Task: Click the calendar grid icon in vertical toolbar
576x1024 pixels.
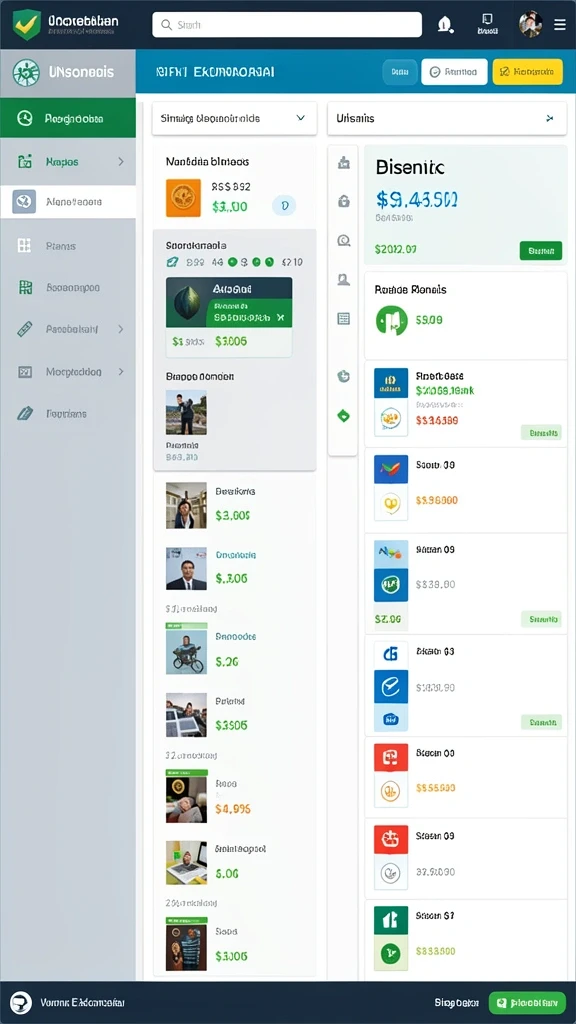Action: (344, 319)
